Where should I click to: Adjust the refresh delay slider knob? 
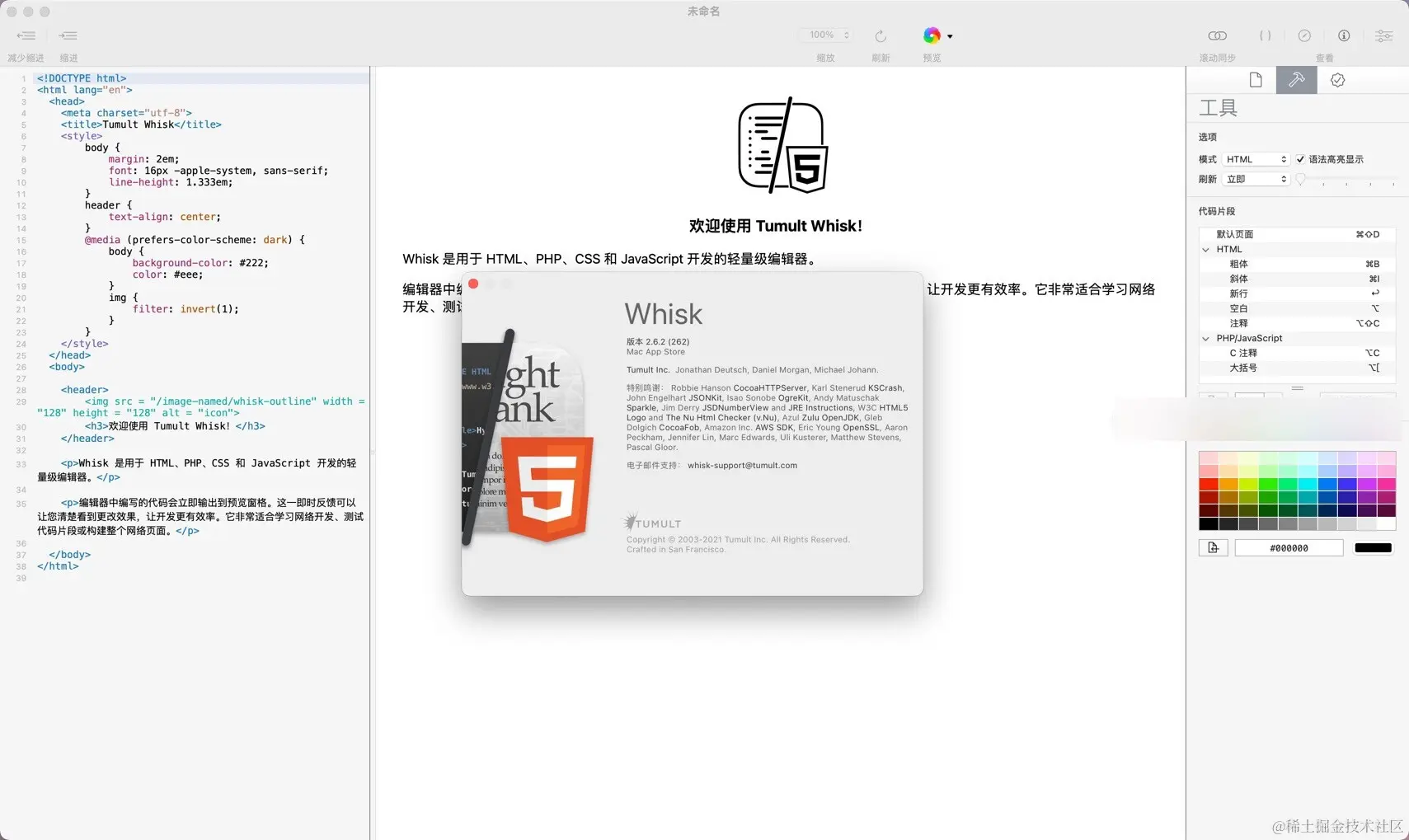point(1301,179)
